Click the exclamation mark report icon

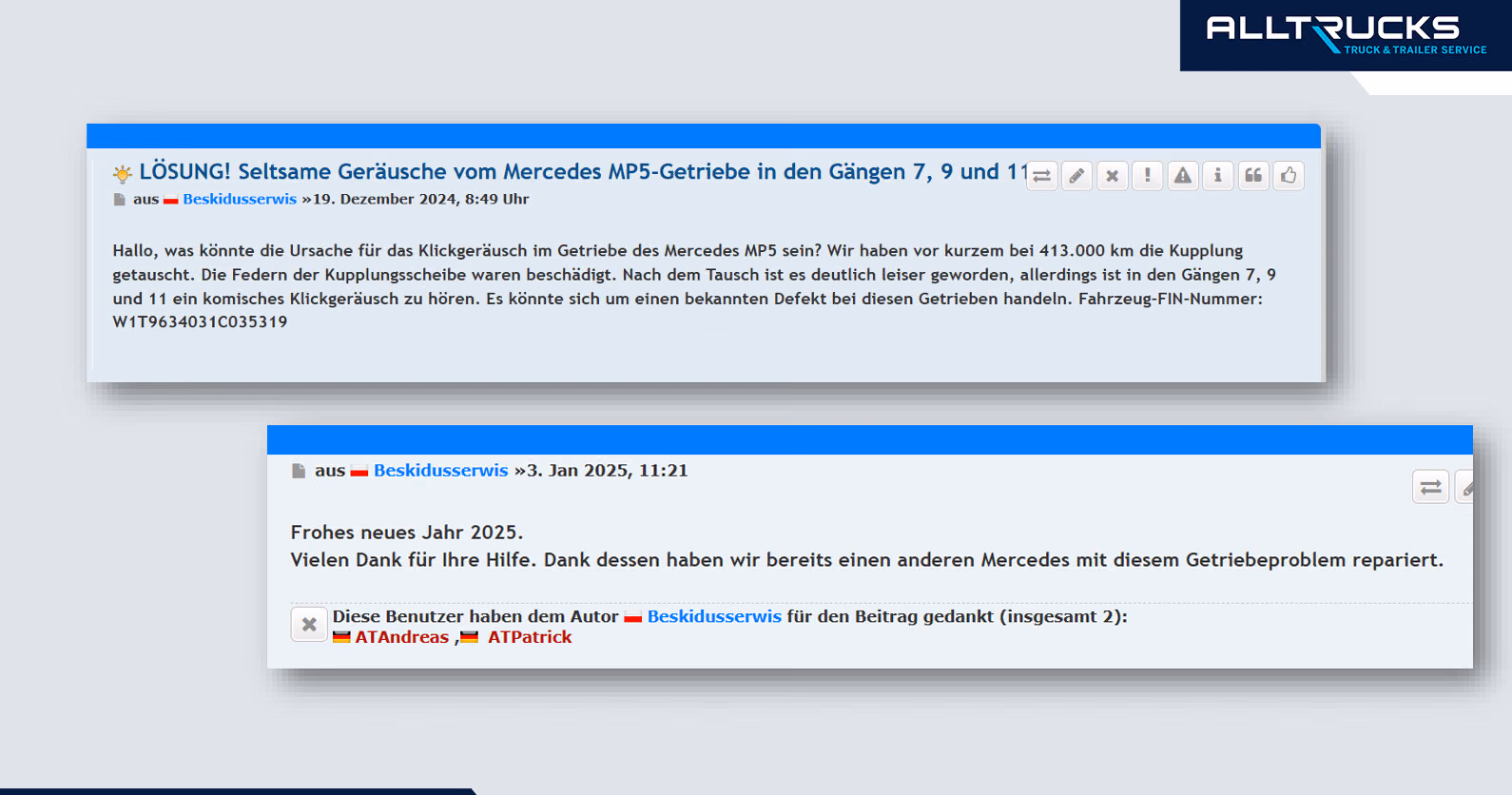click(x=1148, y=176)
